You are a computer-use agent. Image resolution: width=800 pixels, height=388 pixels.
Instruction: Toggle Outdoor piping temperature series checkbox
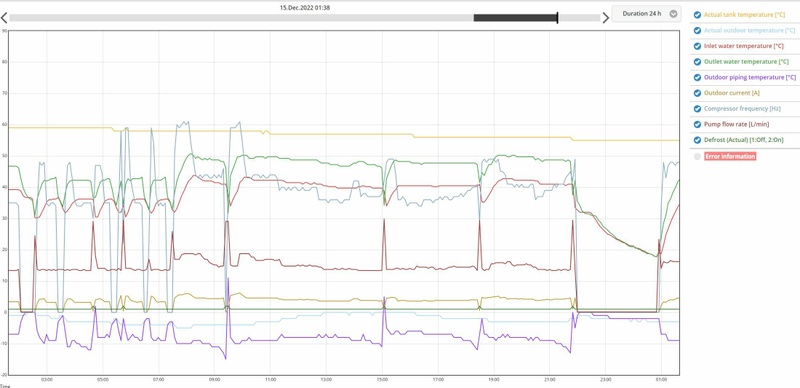(x=697, y=78)
